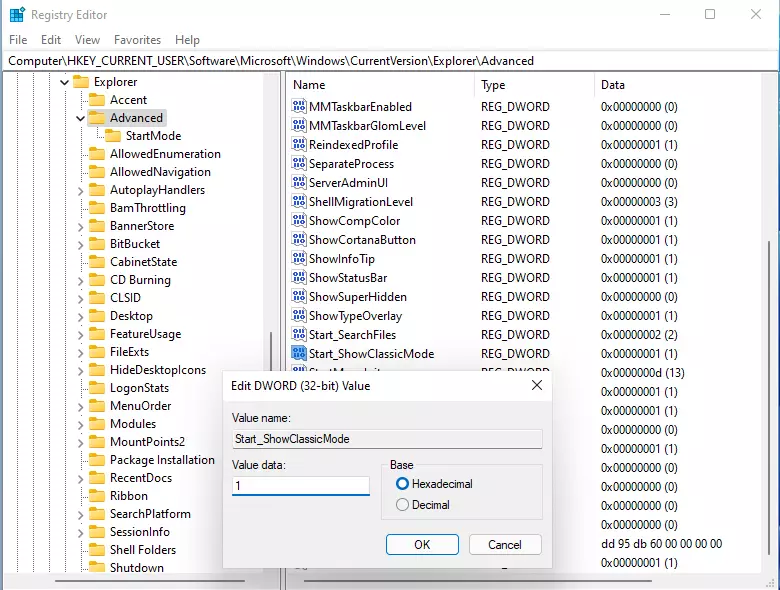The image size is (780, 590).
Task: Open the Edit menu
Action: pos(51,40)
